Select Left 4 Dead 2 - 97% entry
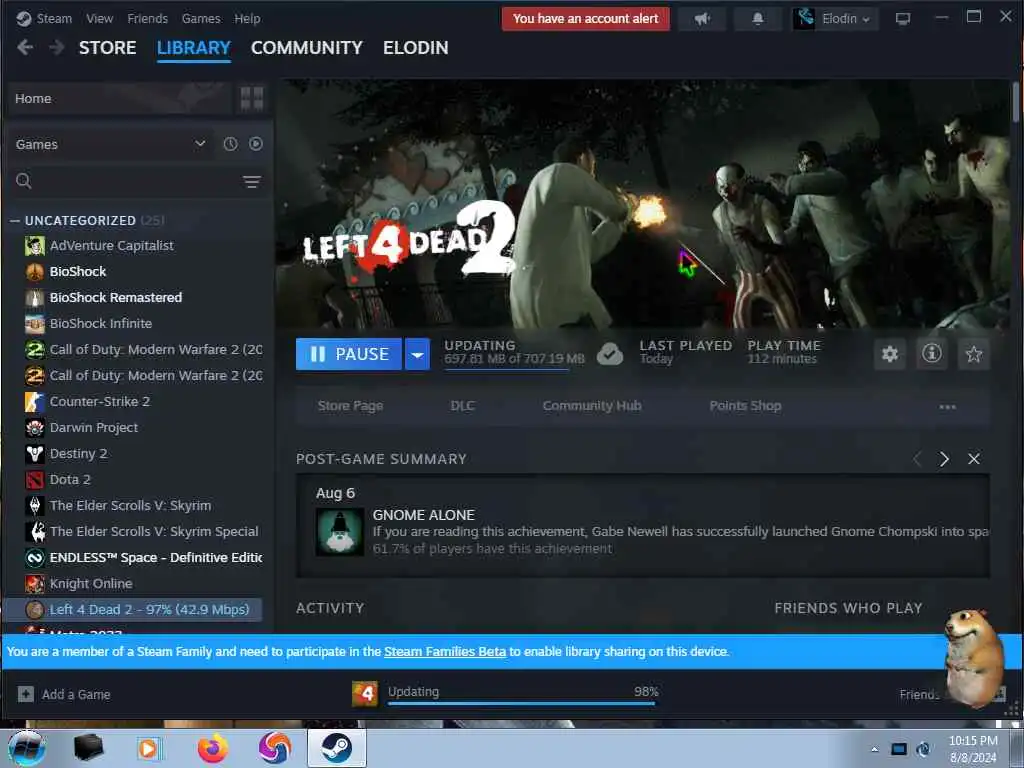Image resolution: width=1024 pixels, height=768 pixels. click(133, 610)
